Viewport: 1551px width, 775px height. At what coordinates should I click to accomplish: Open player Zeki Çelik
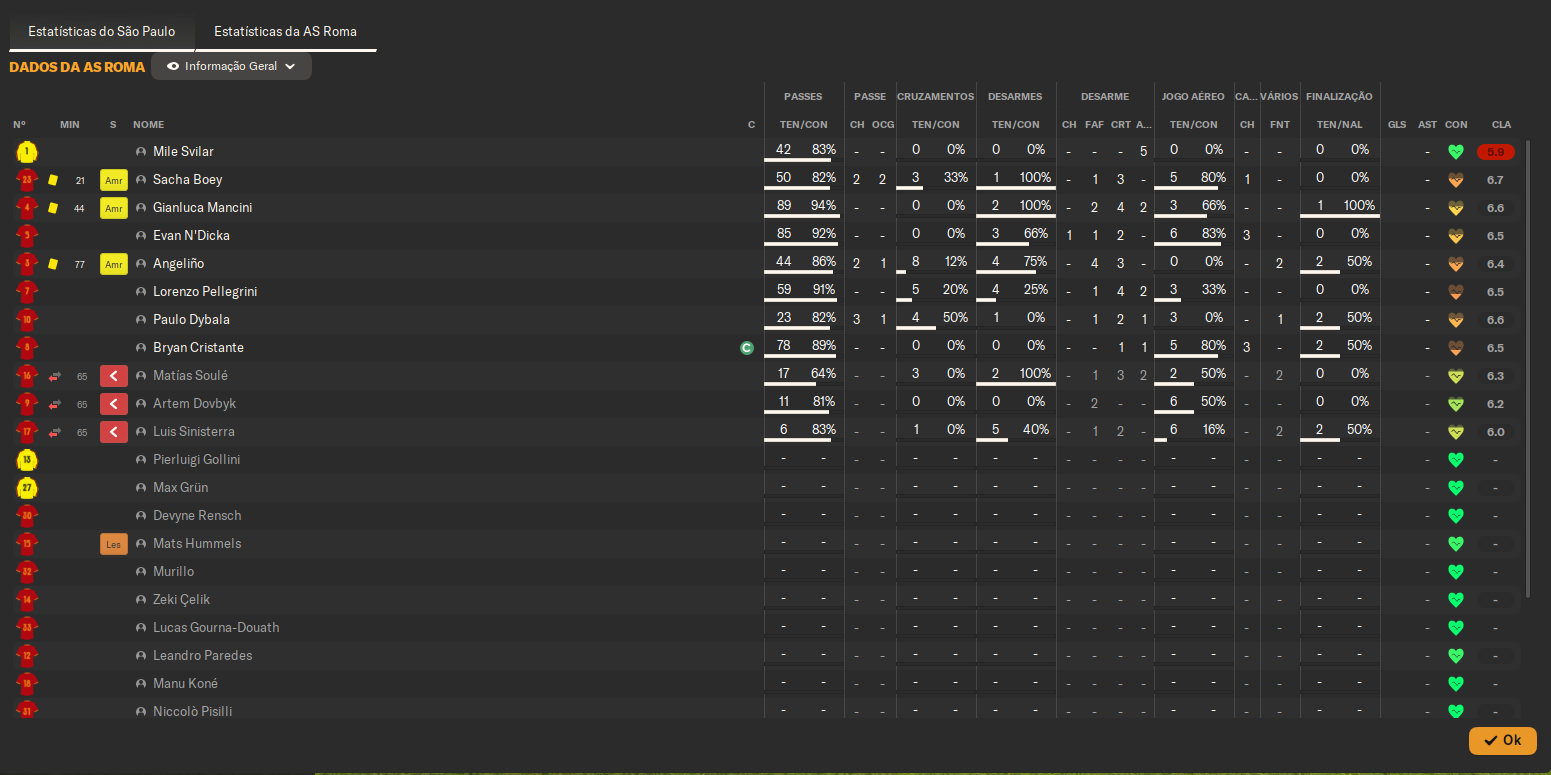point(181,600)
